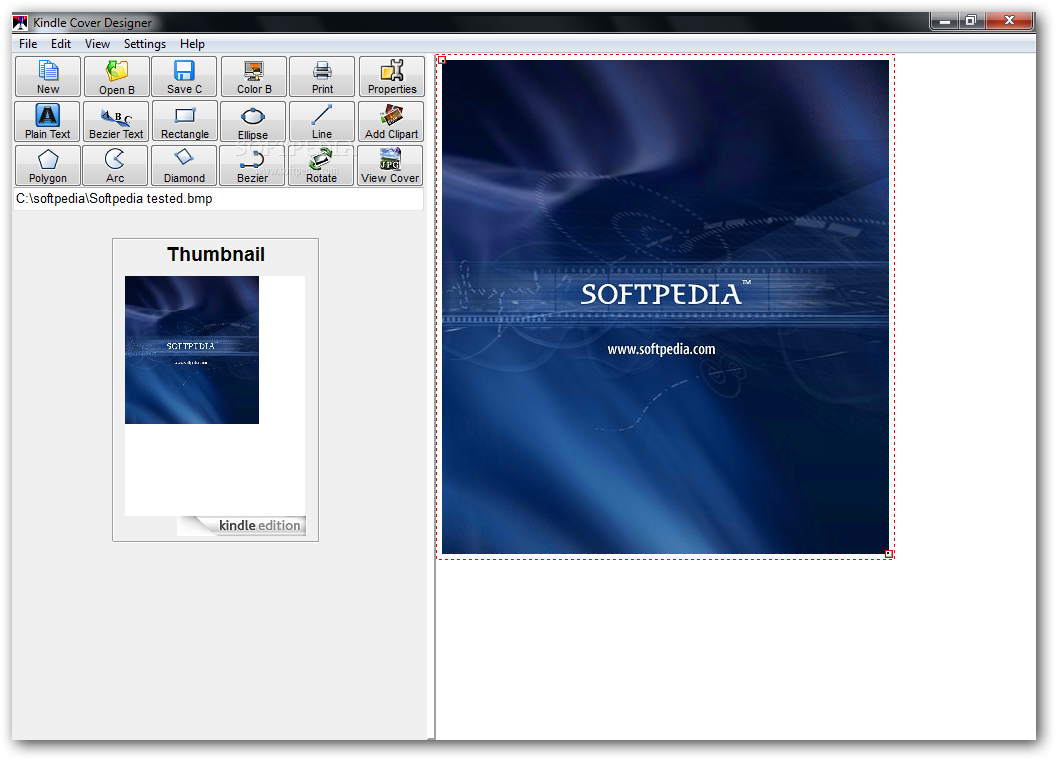Viewport: 1056px width, 760px height.
Task: Open a background with Open B
Action: pyautogui.click(x=117, y=76)
